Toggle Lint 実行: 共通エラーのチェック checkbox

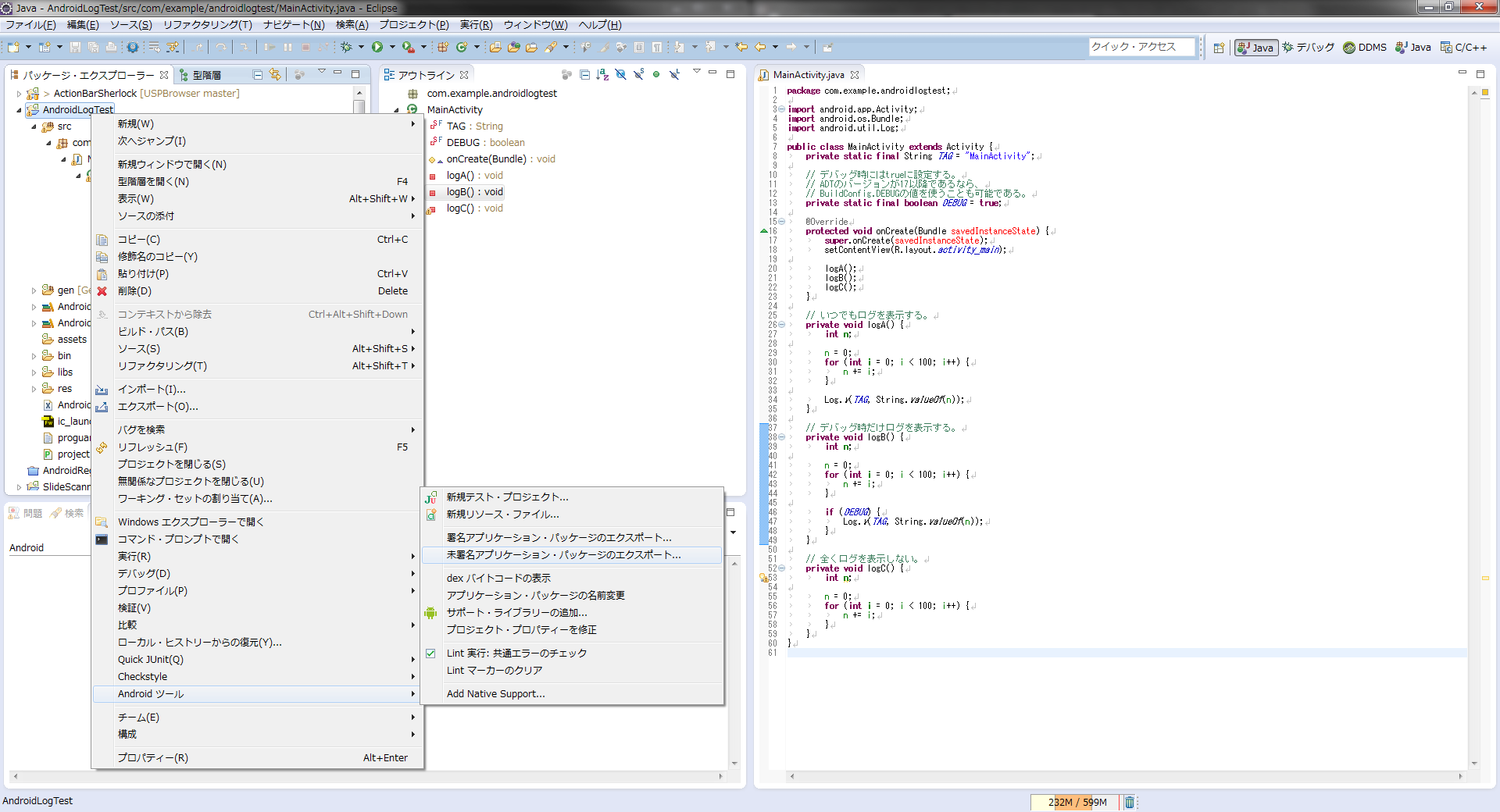point(430,654)
